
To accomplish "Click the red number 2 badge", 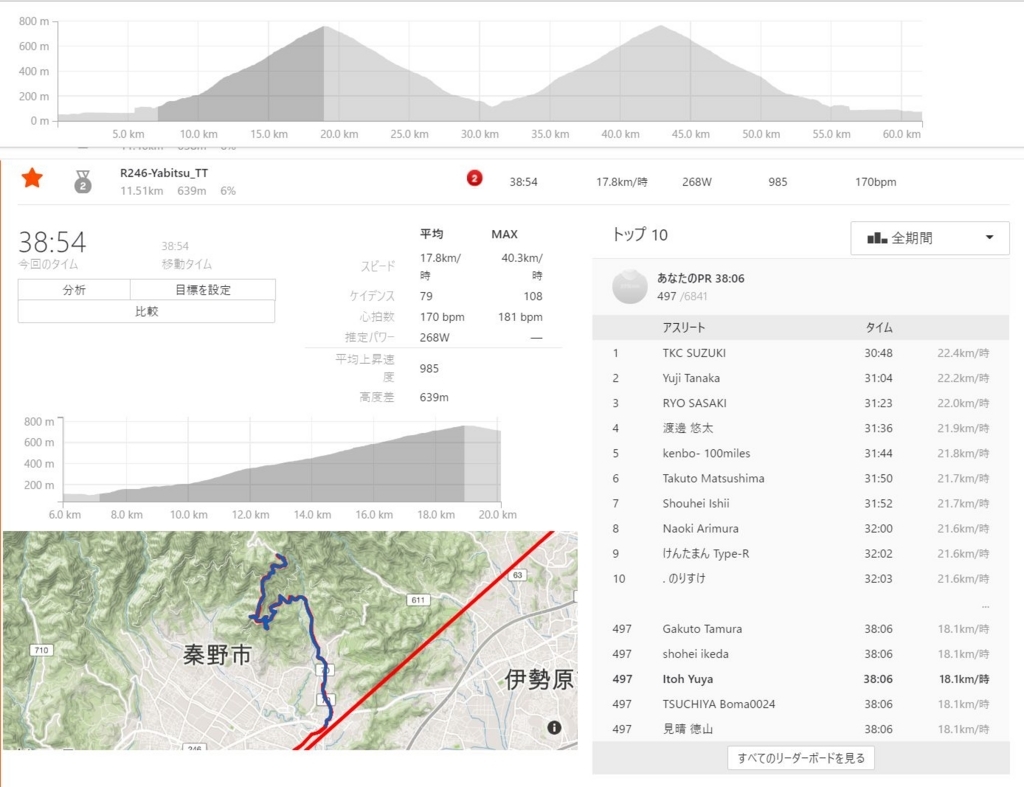I will (475, 178).
